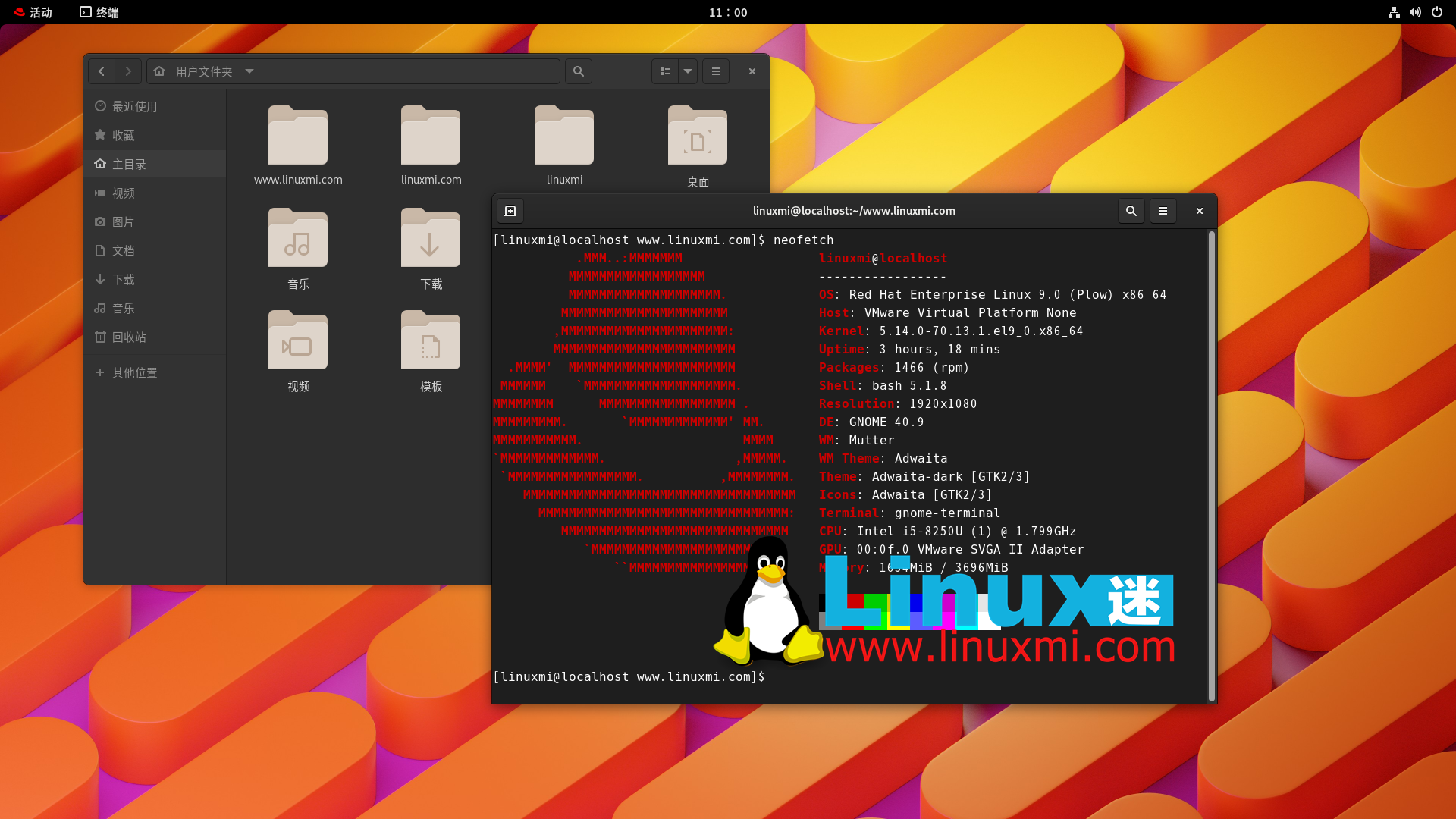1456x819 pixels.
Task: Click terminal command prompt at bottom
Action: [629, 676]
